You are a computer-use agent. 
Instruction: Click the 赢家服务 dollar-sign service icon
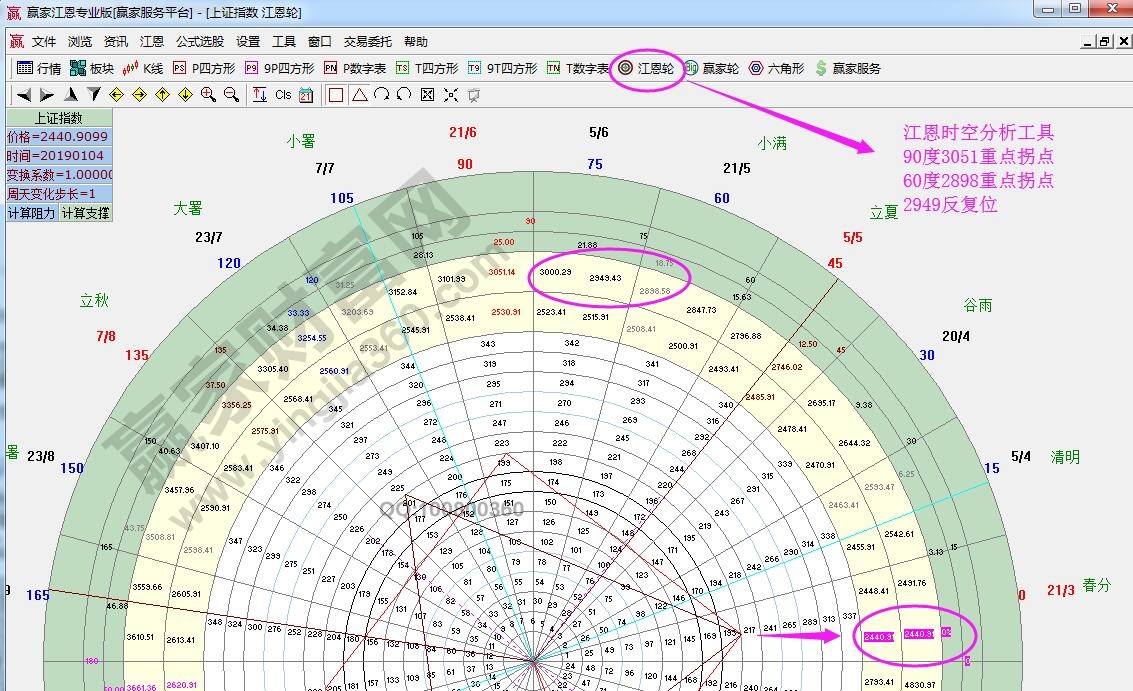point(820,70)
